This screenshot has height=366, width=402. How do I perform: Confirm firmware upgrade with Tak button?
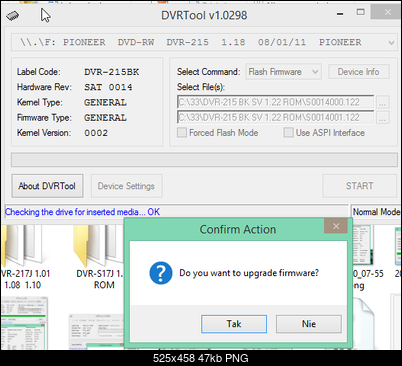click(234, 324)
